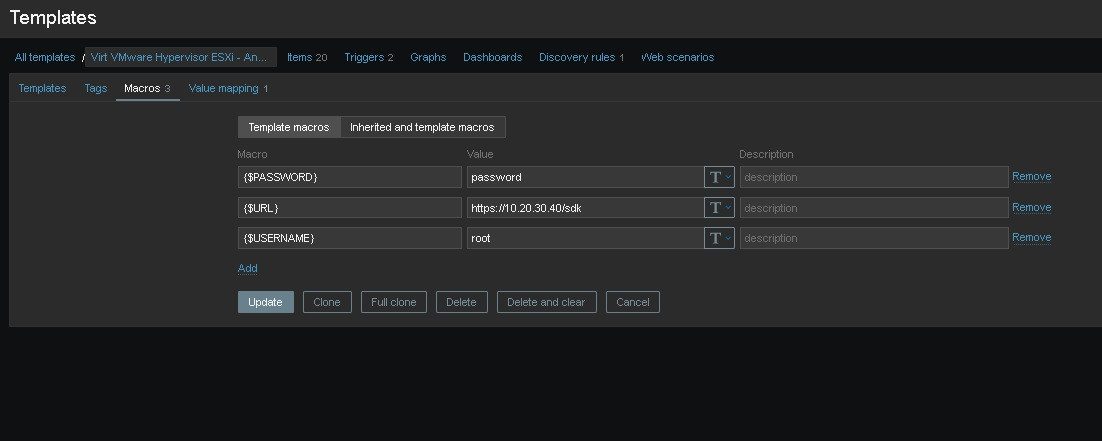Click Delete and clear button

[x=546, y=302]
